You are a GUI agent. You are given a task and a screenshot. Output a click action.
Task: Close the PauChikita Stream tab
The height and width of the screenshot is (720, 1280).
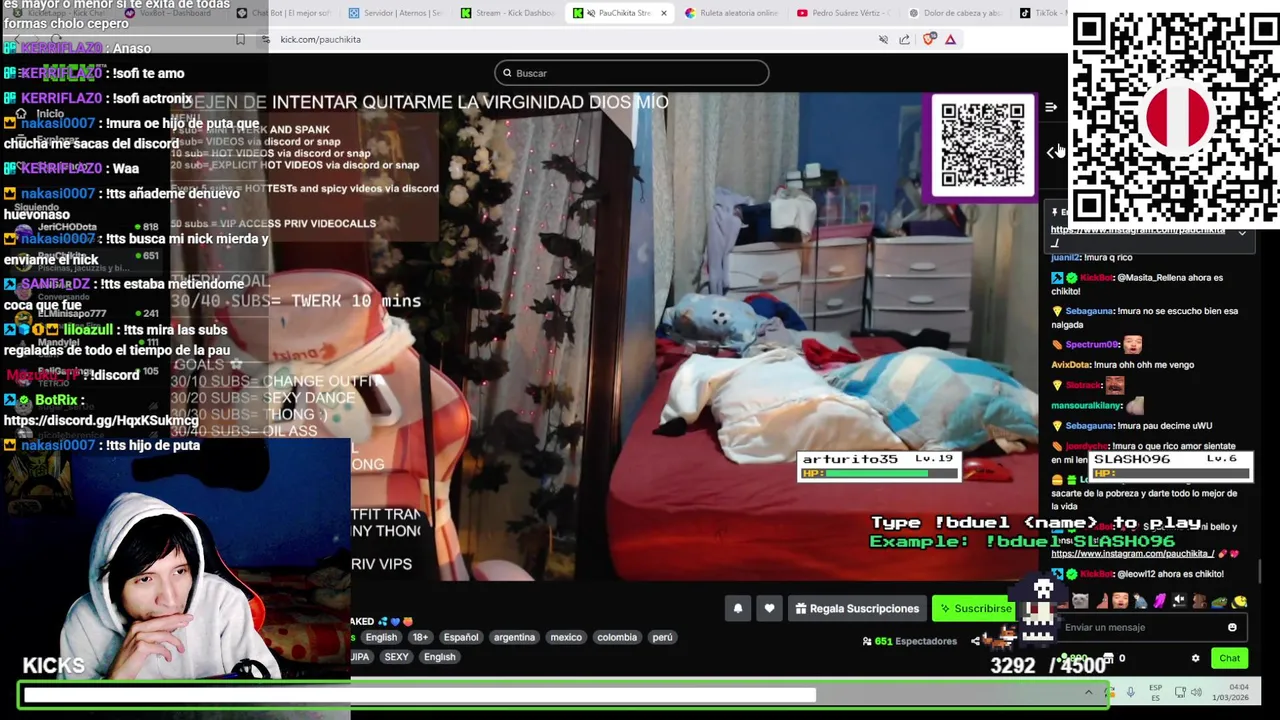click(663, 13)
